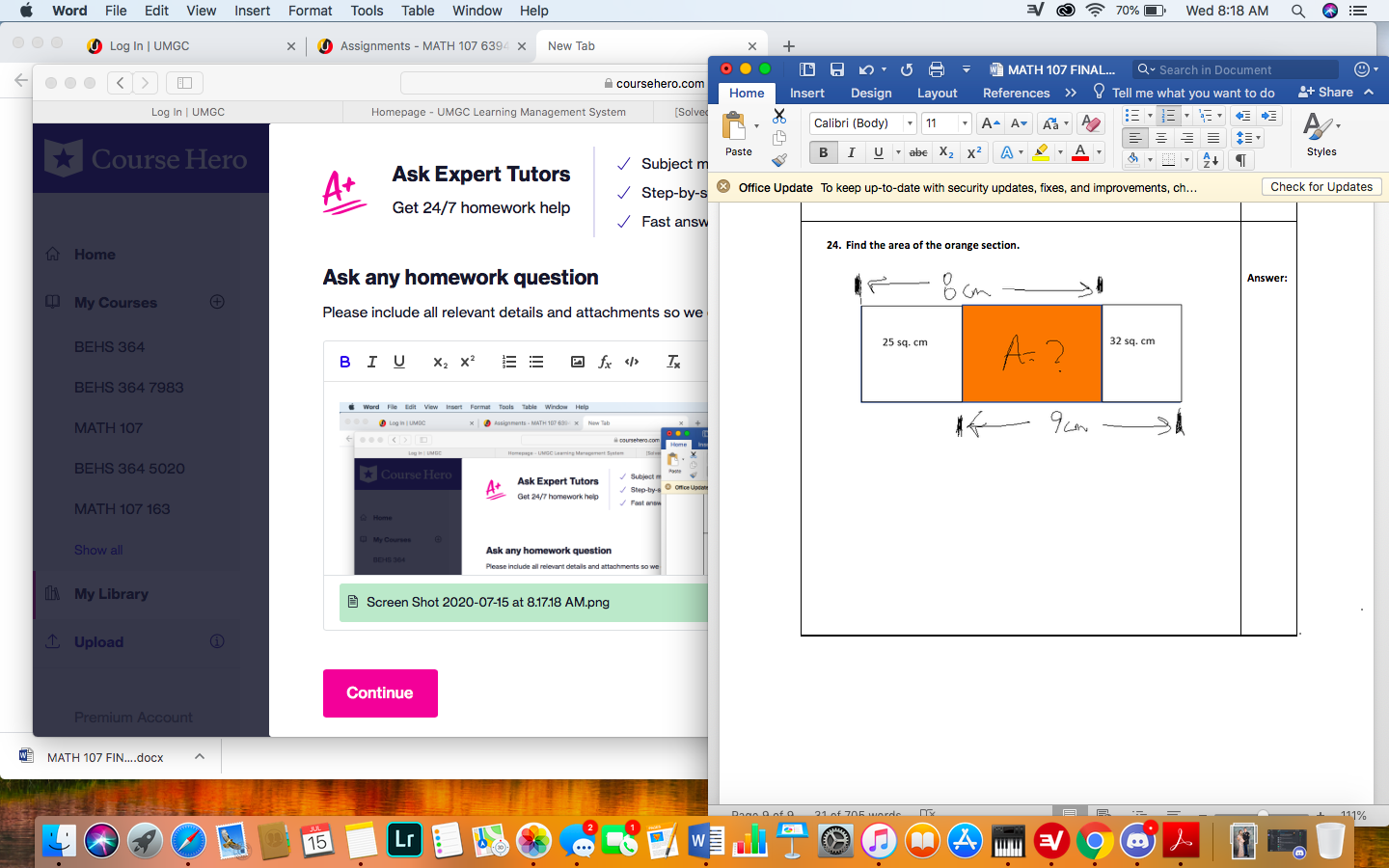1389x868 pixels.
Task: Click the shading paint bucket color button
Action: tap(1133, 160)
